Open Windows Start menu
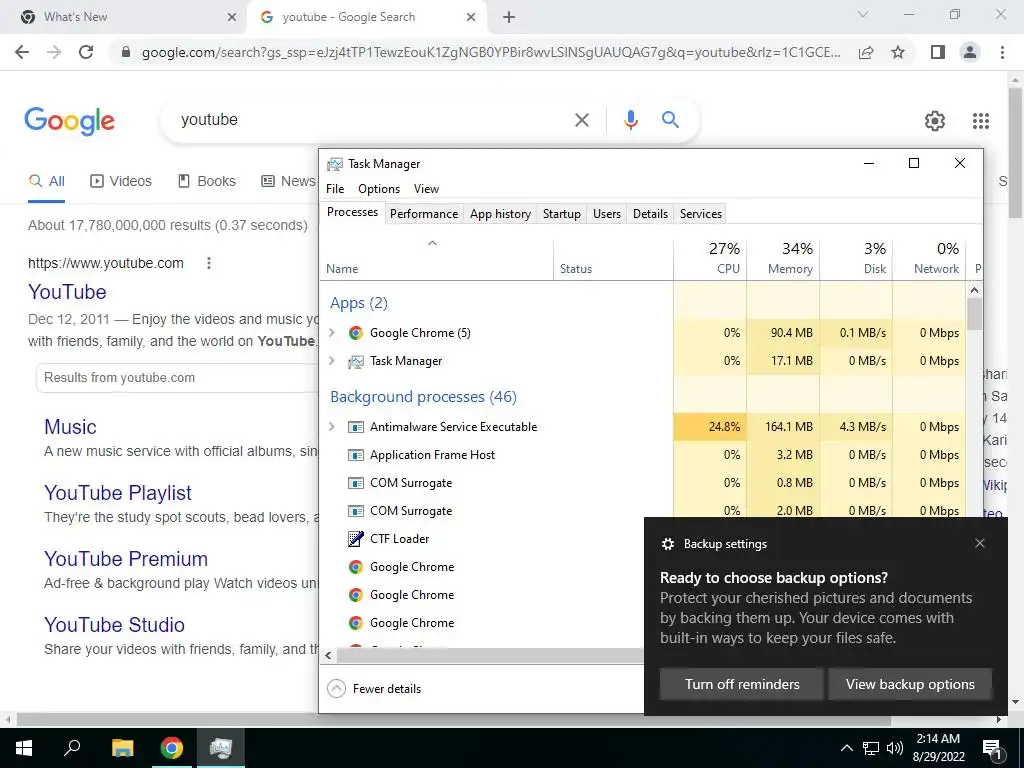Image resolution: width=1024 pixels, height=768 pixels. pos(24,748)
